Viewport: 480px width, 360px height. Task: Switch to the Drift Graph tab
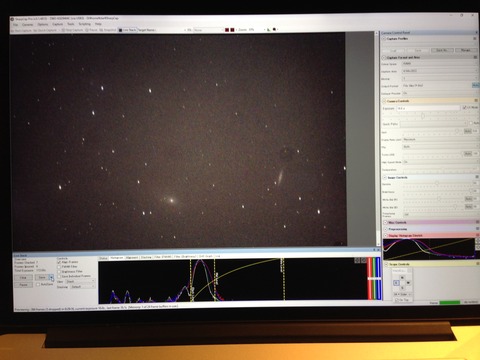point(205,257)
